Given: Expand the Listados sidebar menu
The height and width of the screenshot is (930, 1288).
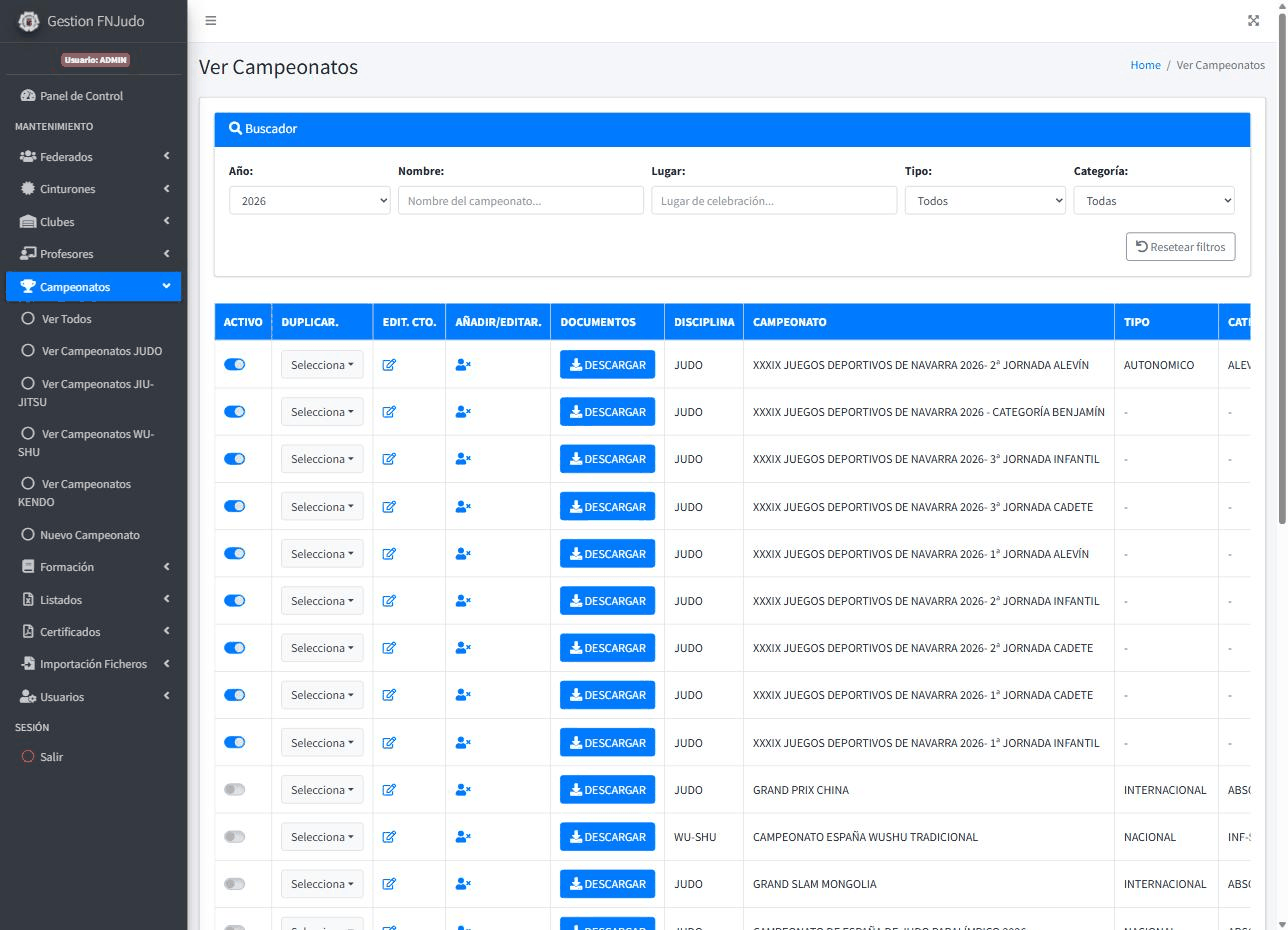Looking at the screenshot, I should pyautogui.click(x=93, y=600).
